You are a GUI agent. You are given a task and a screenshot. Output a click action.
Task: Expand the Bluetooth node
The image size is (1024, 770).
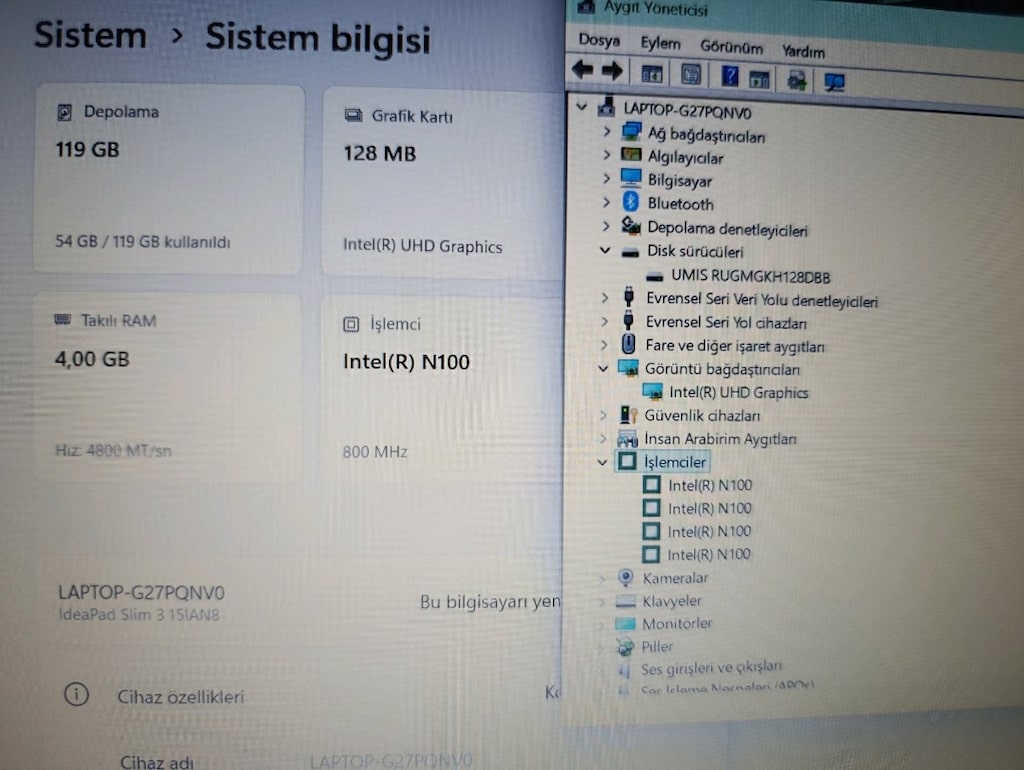[606, 202]
